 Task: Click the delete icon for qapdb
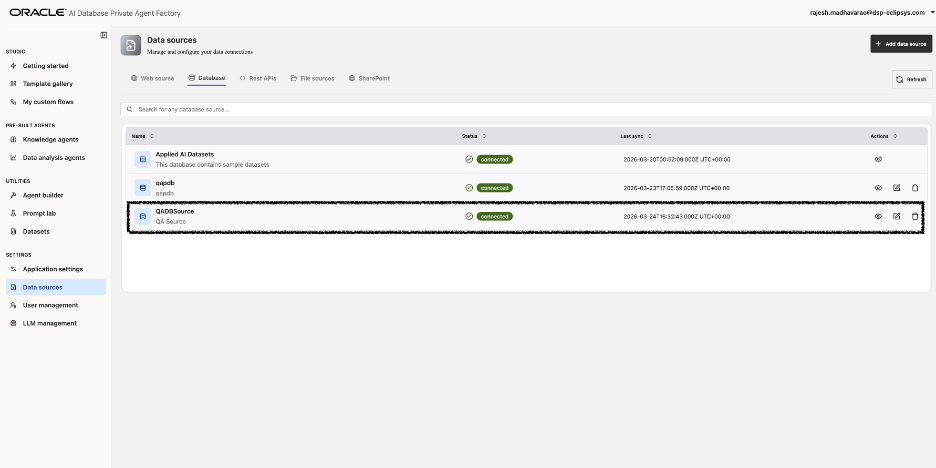914,188
